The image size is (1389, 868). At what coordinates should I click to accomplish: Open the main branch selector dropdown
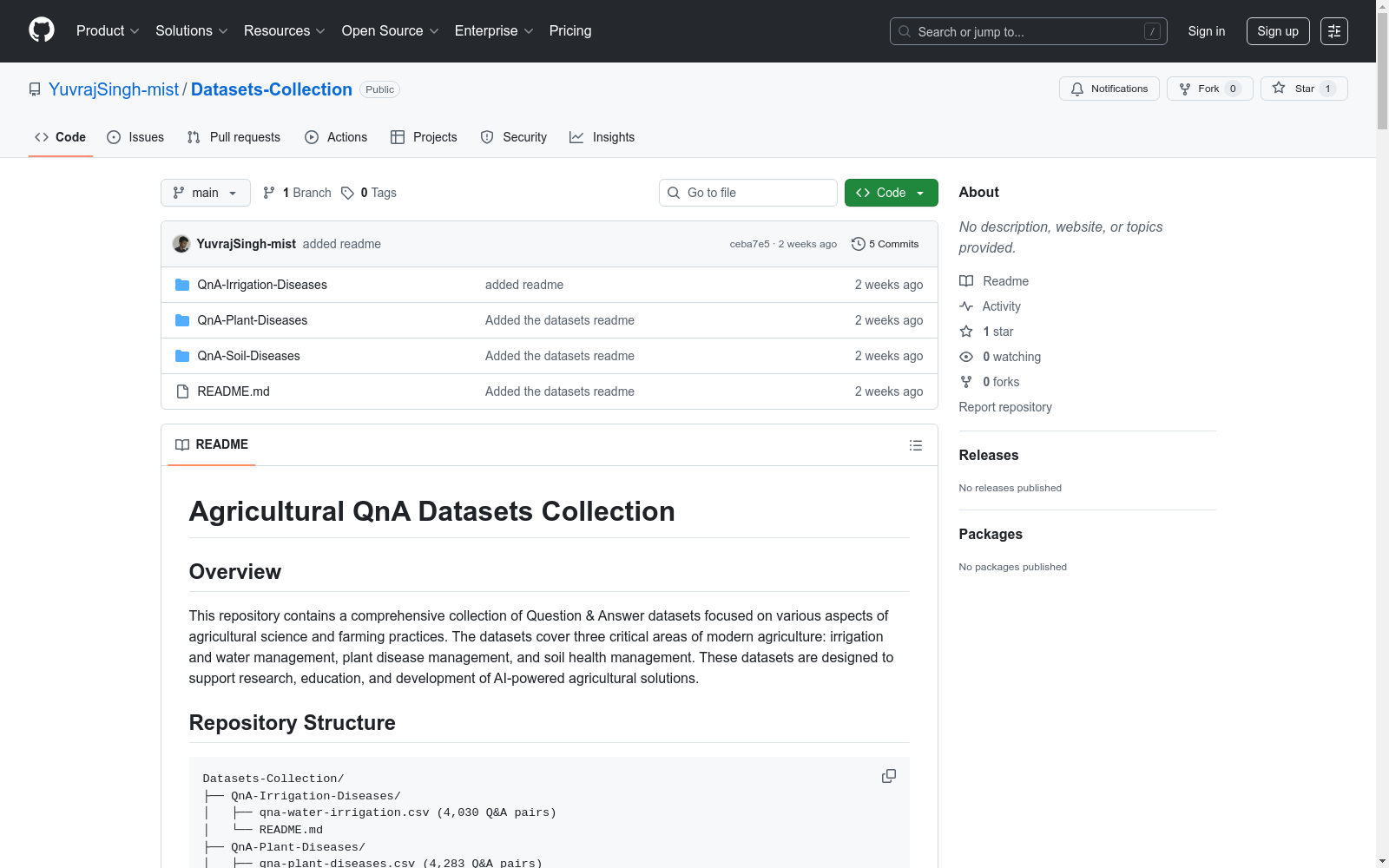pyautogui.click(x=206, y=193)
